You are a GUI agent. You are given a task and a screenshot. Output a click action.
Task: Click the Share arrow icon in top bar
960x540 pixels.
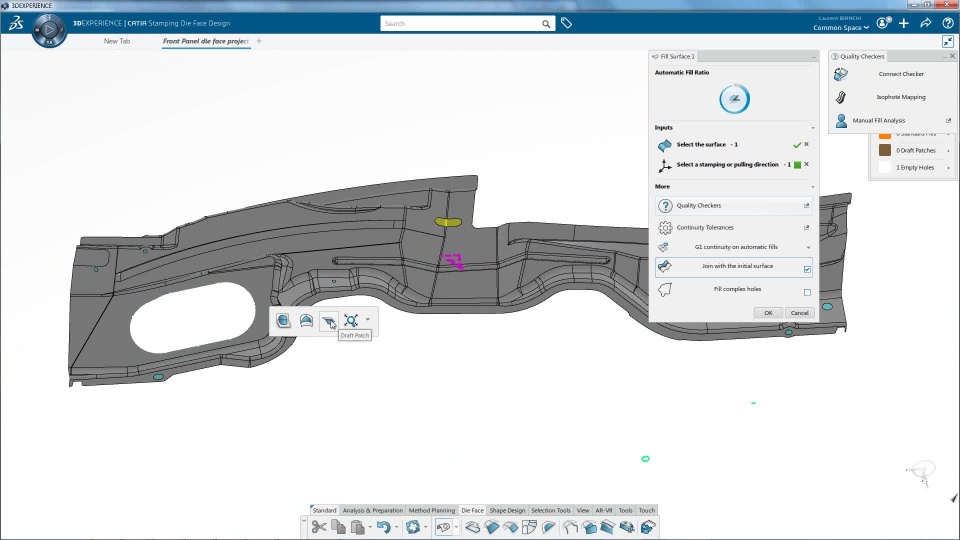(x=926, y=23)
